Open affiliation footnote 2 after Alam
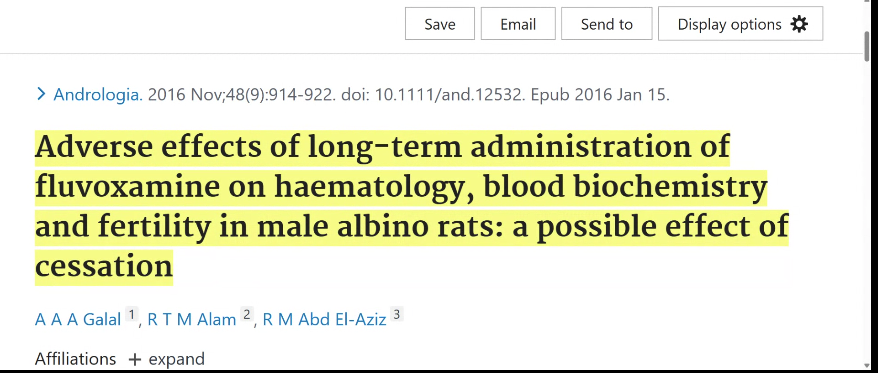Image resolution: width=878 pixels, height=373 pixels. (246, 314)
